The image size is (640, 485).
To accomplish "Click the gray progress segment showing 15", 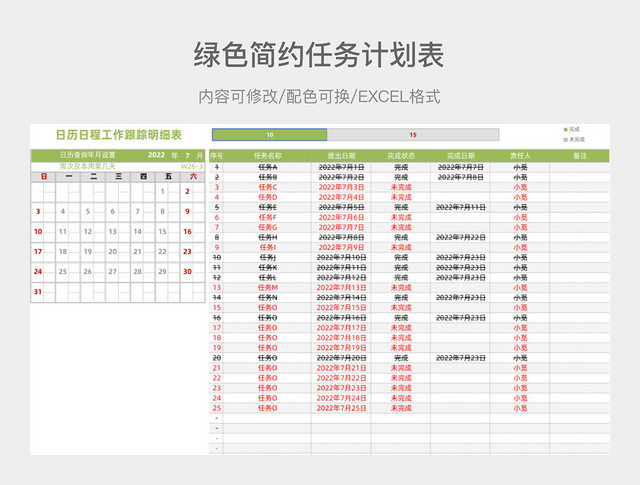I will tap(413, 135).
